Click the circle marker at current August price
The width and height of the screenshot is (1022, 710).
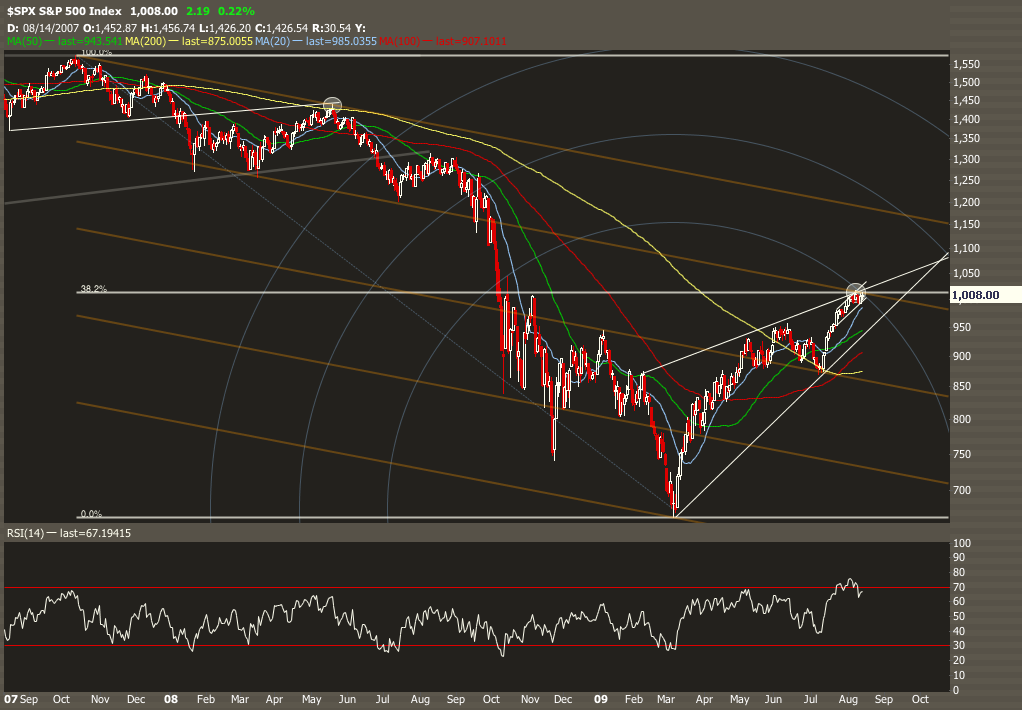856,293
